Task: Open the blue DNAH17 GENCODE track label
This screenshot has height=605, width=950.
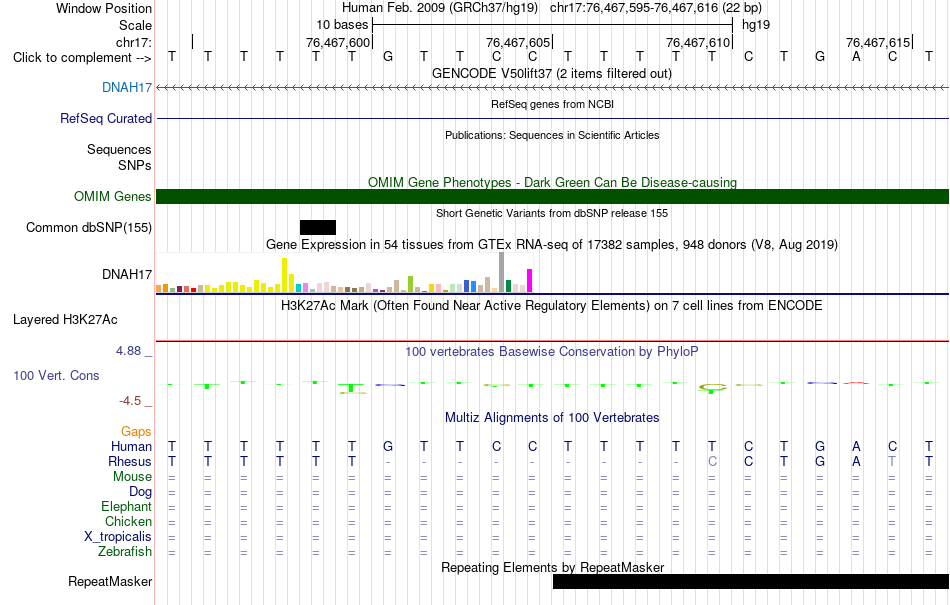Action: tap(127, 88)
